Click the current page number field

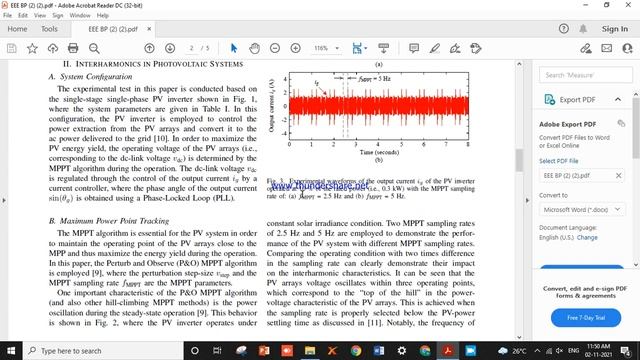tap(191, 48)
